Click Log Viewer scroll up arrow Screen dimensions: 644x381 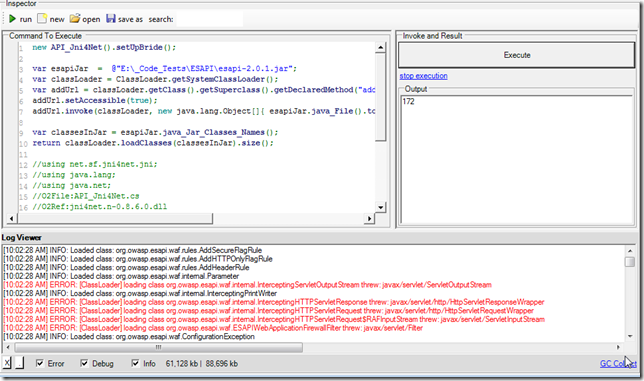tap(630, 250)
